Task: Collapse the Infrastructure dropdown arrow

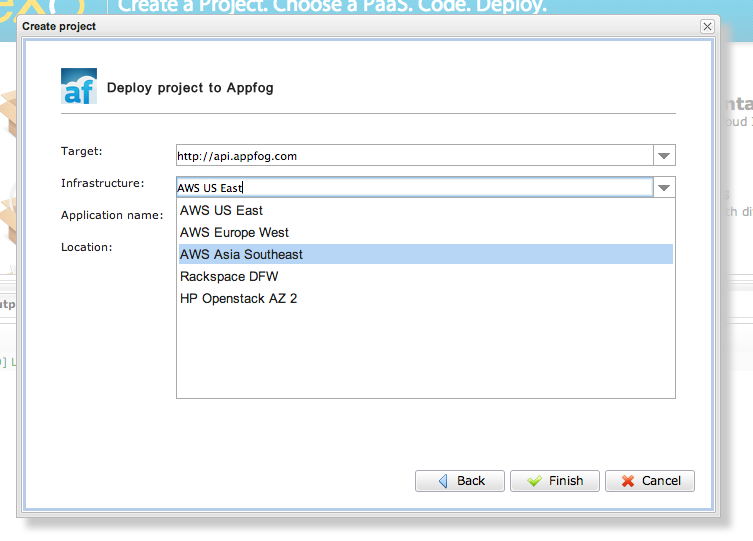Action: click(664, 188)
